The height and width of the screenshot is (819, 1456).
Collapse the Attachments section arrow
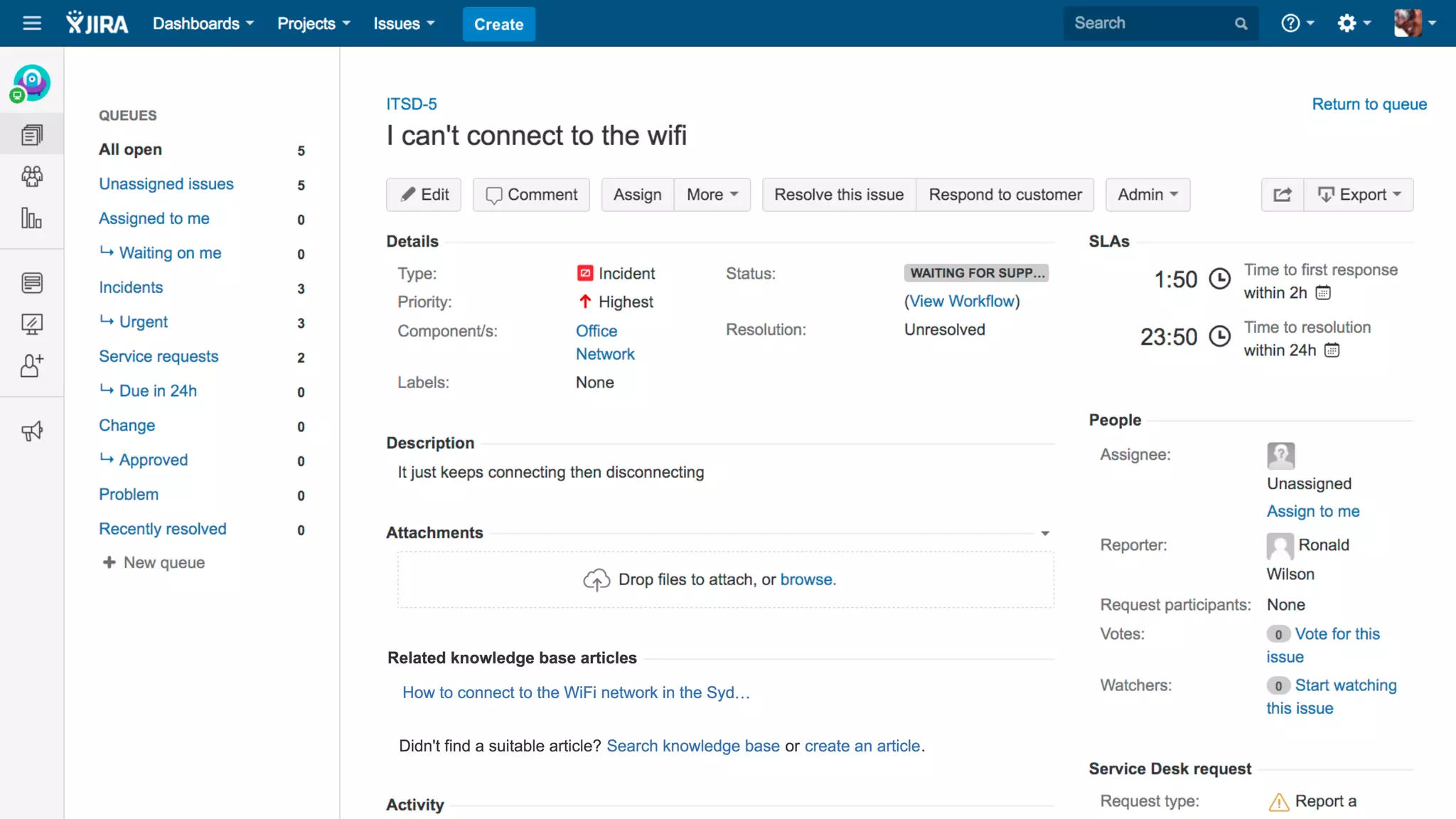(x=1044, y=533)
